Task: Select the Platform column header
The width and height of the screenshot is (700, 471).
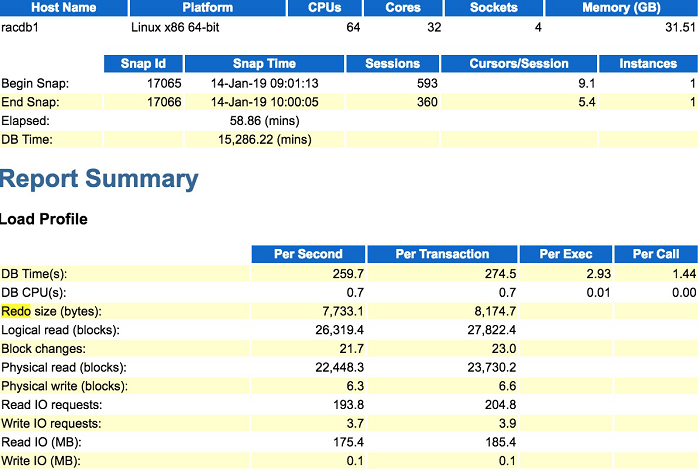Action: pyautogui.click(x=207, y=7)
